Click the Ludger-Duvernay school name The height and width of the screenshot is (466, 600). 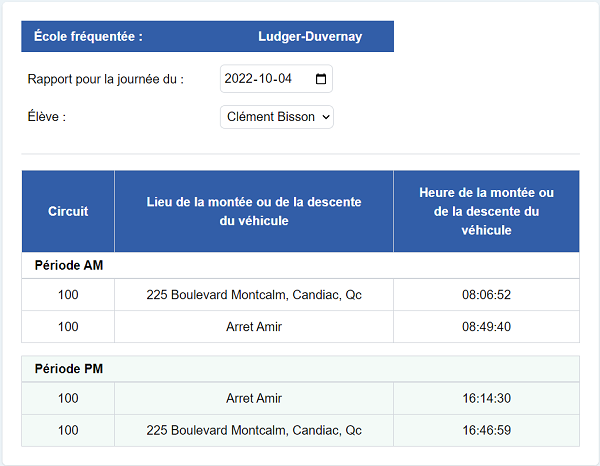[310, 37]
